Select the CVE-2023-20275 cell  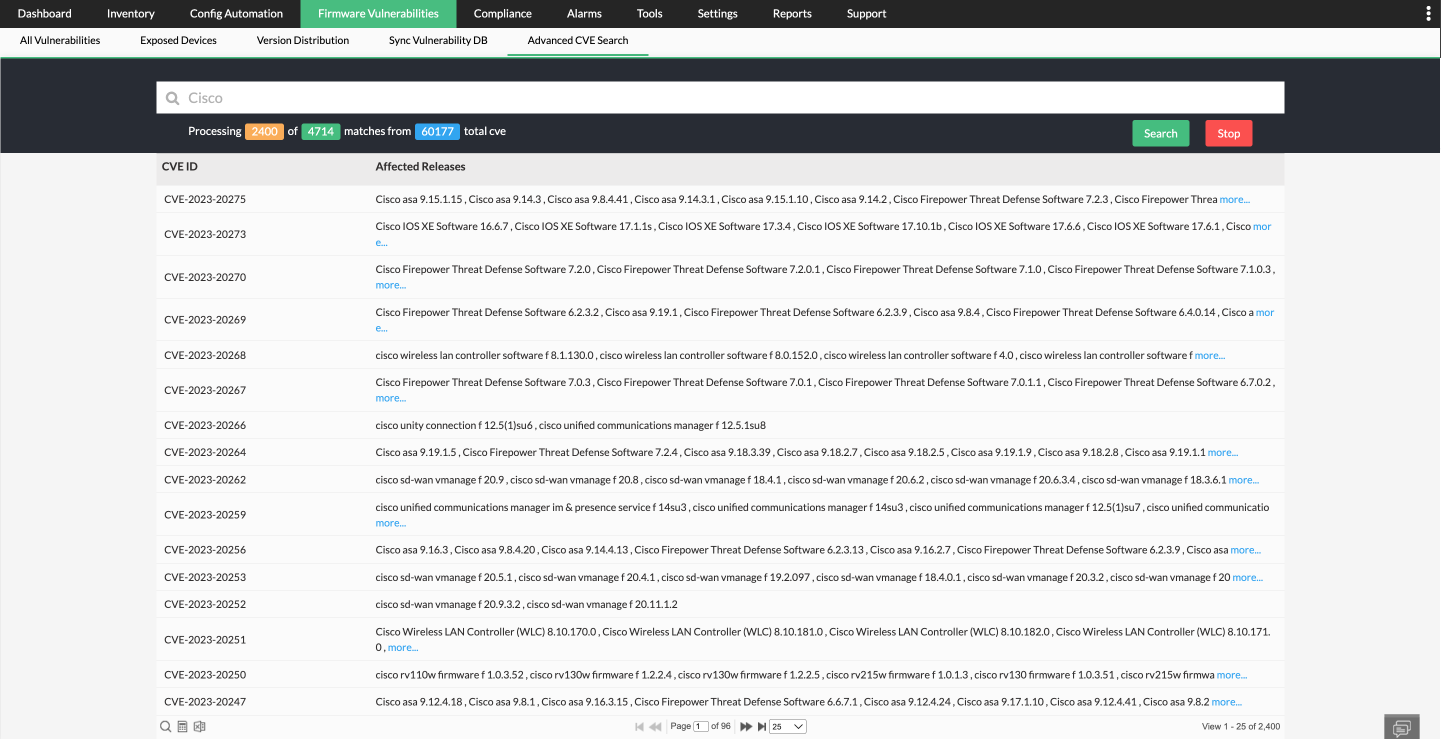click(x=205, y=200)
